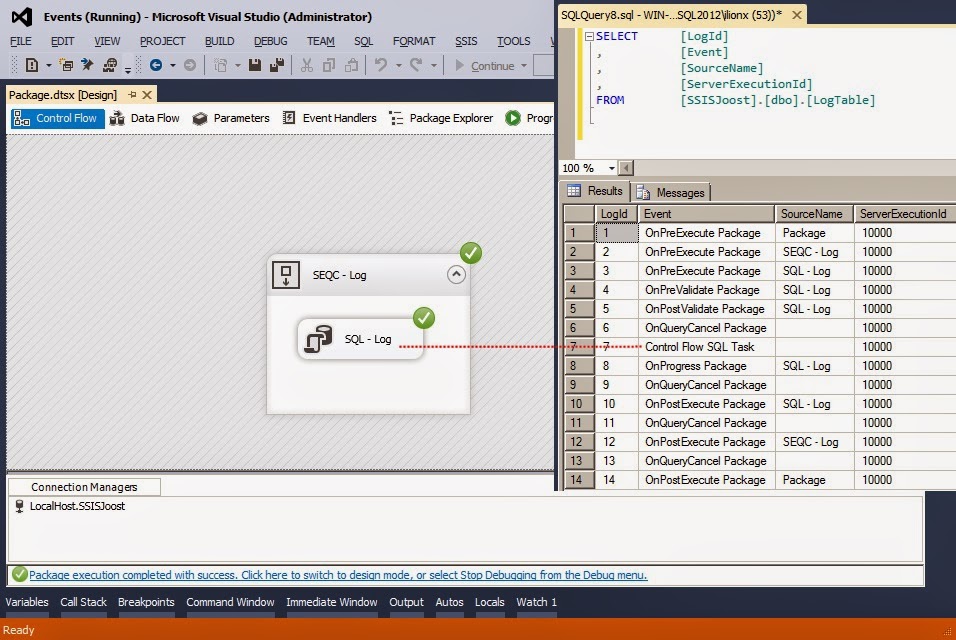The height and width of the screenshot is (640, 956).
Task: Open the Watch 1 window tab
Action: [537, 602]
